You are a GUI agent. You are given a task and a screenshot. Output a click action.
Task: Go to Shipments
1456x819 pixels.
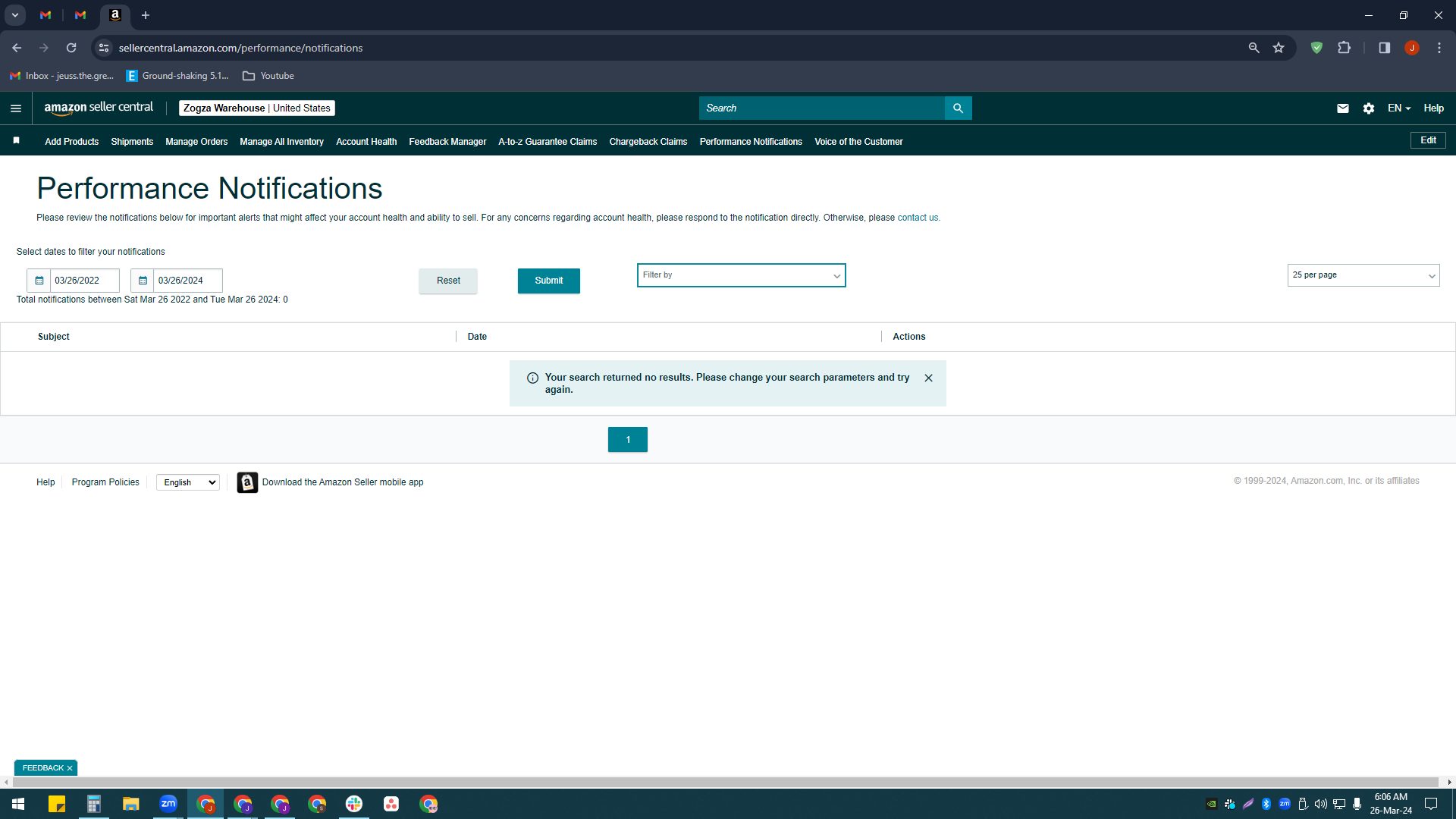click(132, 142)
